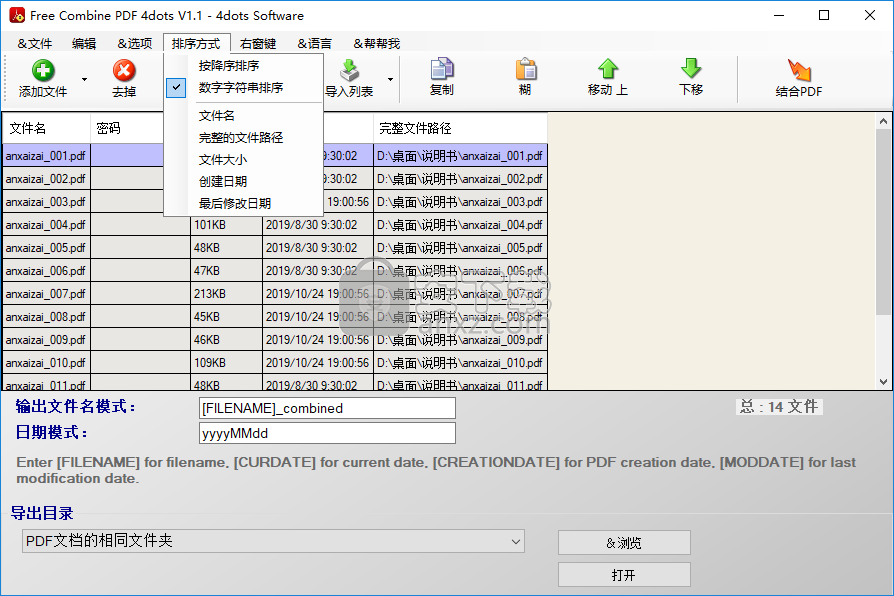This screenshot has height=596, width=894.
Task: Open the 编辑 menu
Action: [84, 43]
